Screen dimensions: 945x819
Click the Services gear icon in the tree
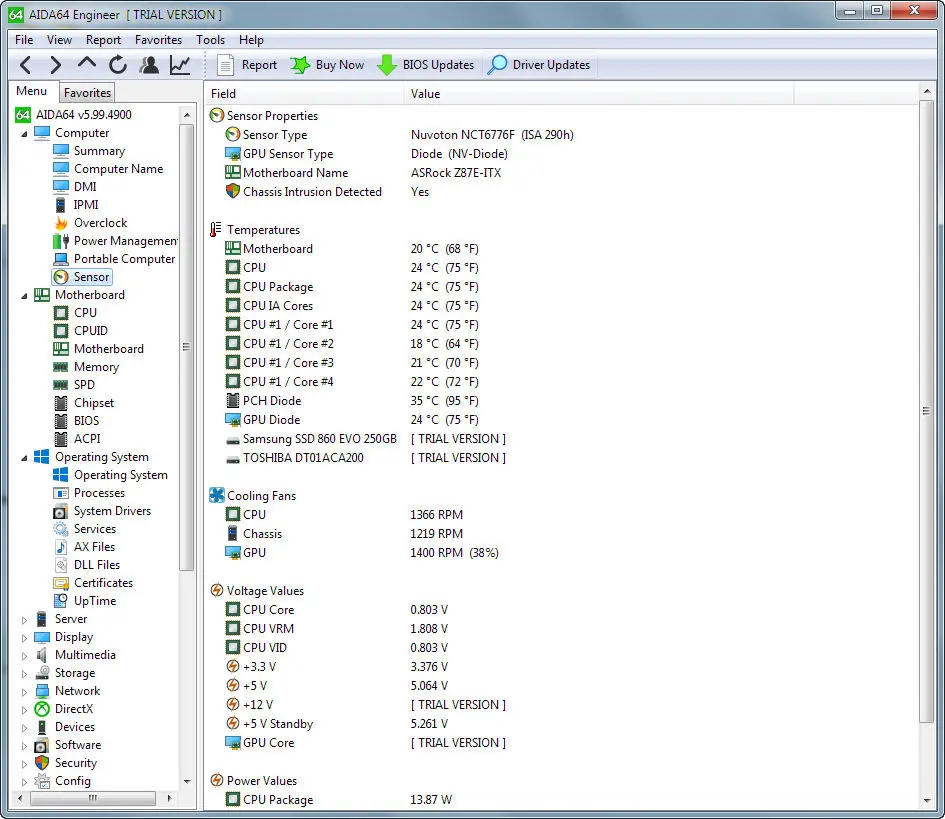(61, 529)
